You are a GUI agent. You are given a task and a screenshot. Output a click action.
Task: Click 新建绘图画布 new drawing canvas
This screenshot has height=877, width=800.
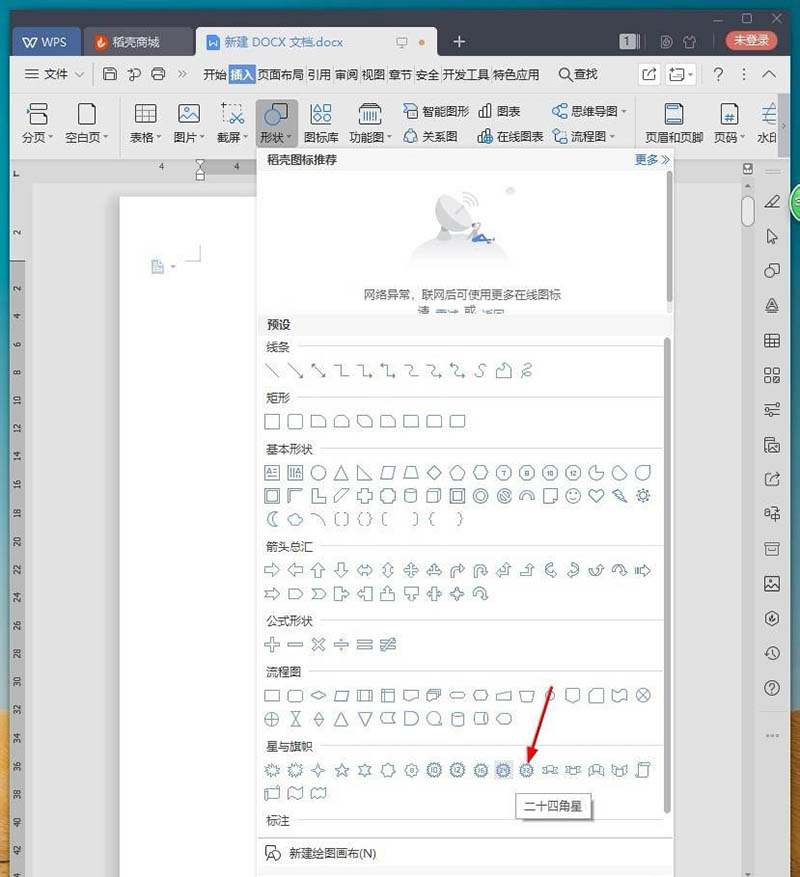pyautogui.click(x=332, y=853)
